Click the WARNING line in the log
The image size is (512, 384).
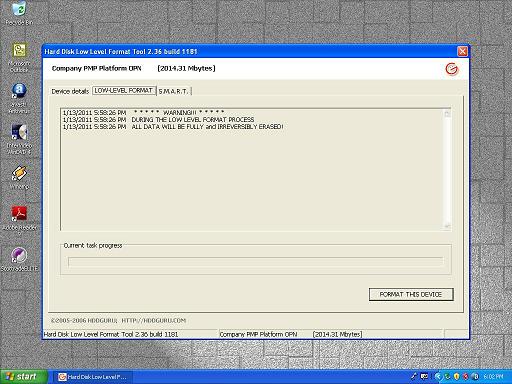(x=144, y=112)
